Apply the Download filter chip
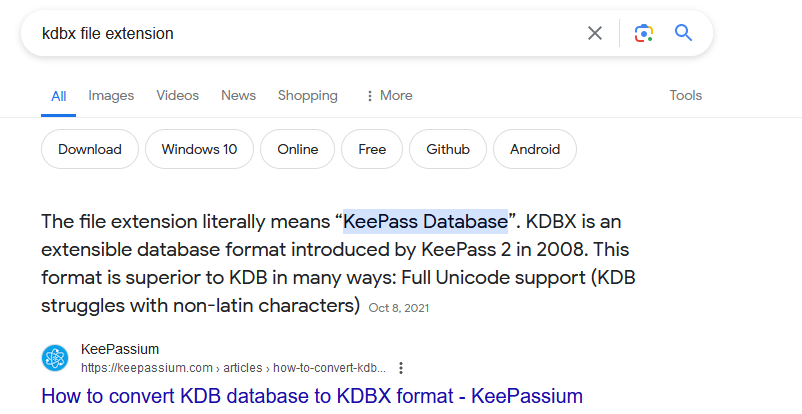 point(90,149)
